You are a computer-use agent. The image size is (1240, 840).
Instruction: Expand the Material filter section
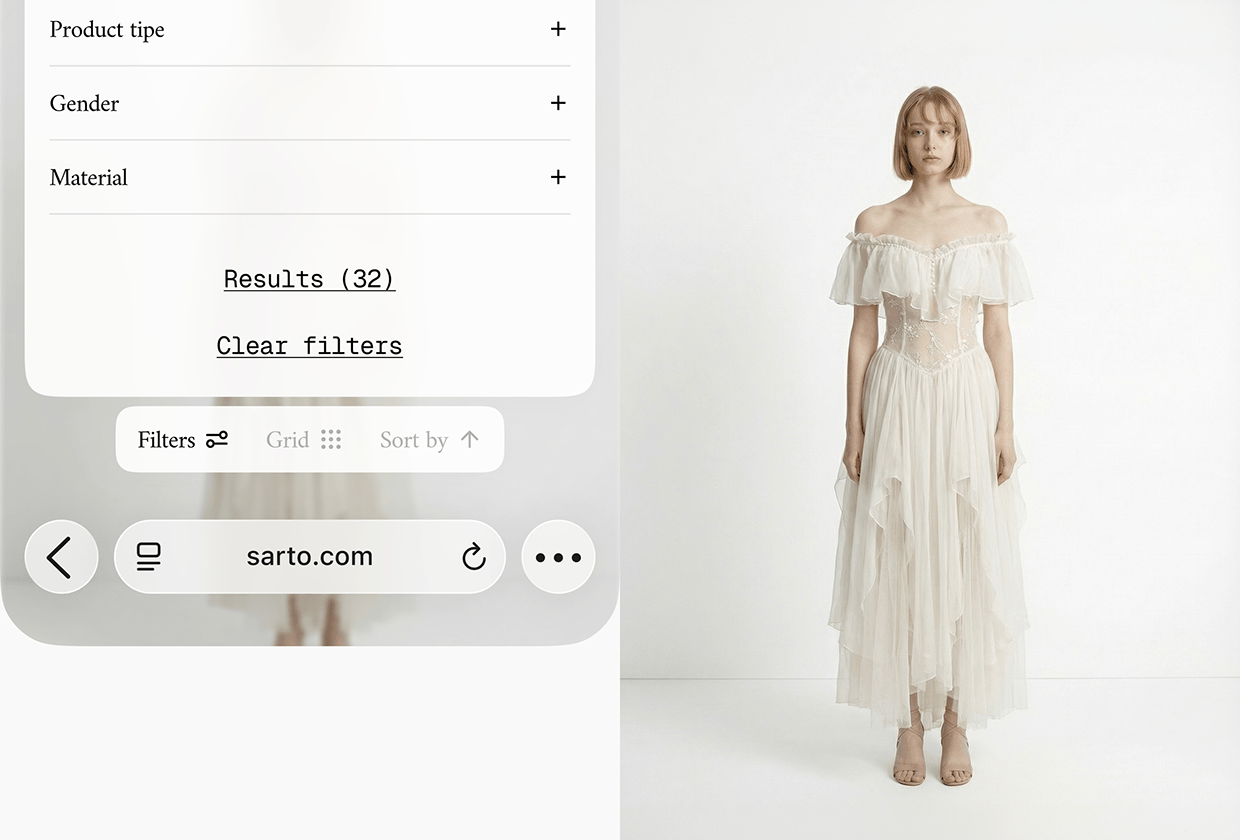(558, 177)
